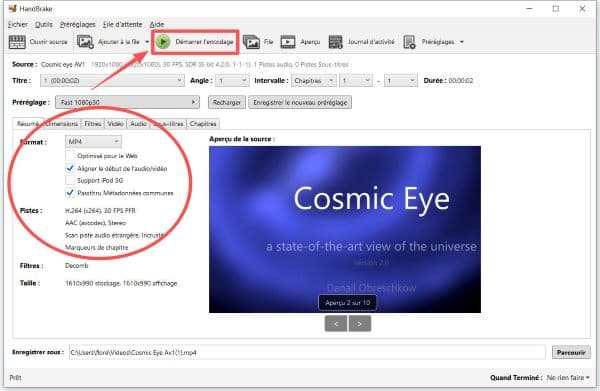Viewport: 600px width, 391px height.
Task: Click the 1610x990 stockage size text
Action: [x=121, y=283]
